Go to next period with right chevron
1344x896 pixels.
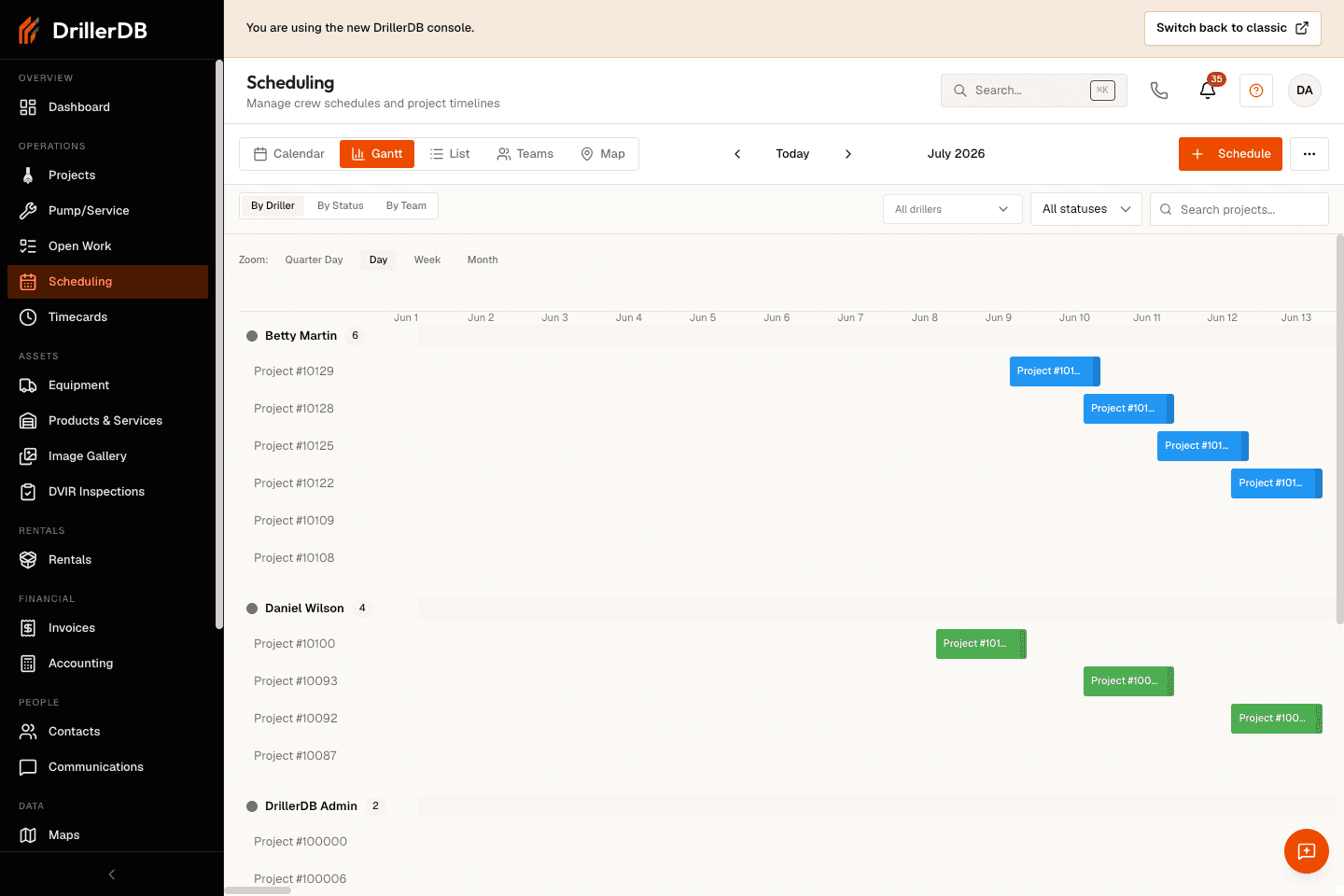coord(848,154)
